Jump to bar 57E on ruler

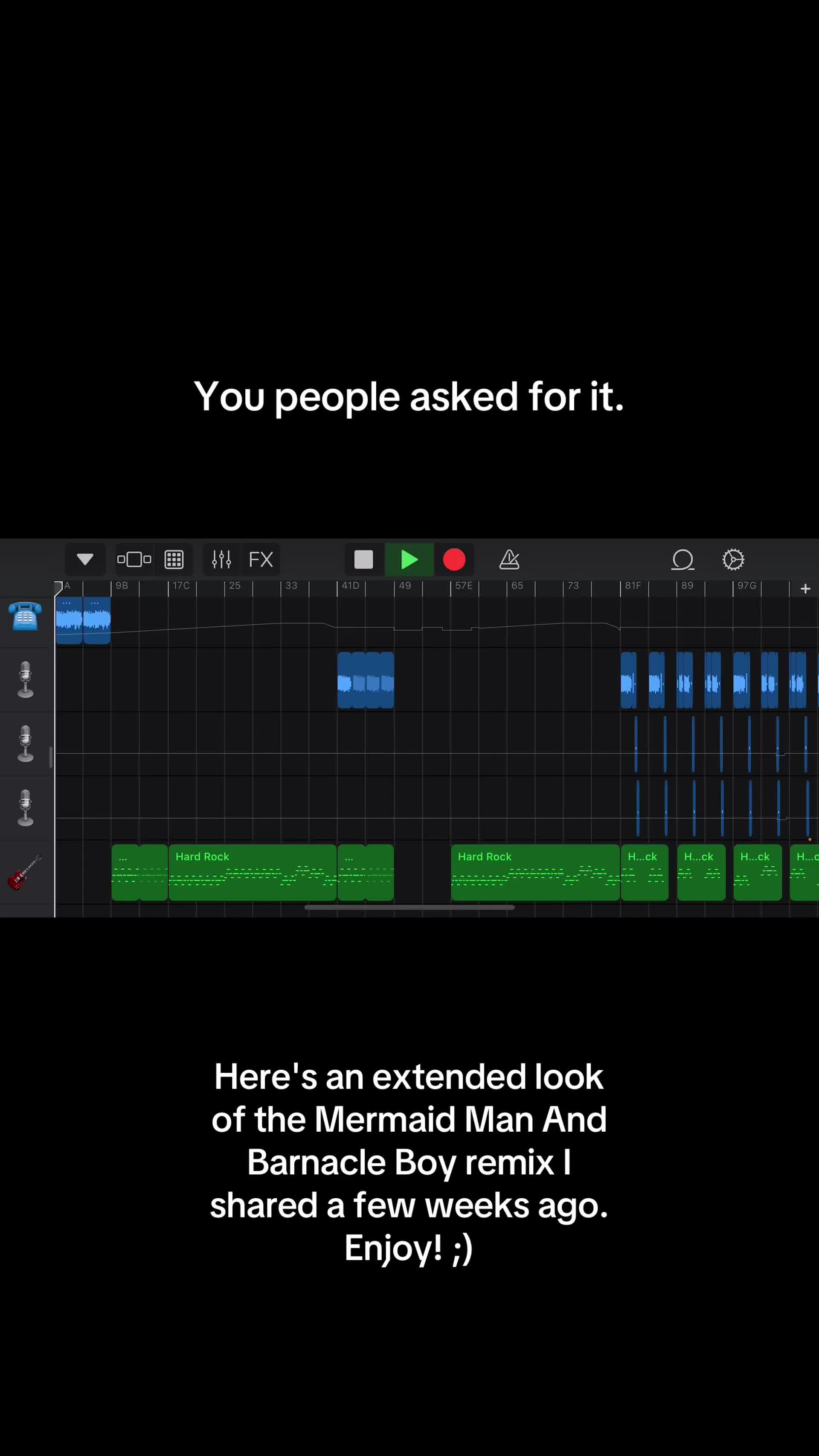coord(464,585)
